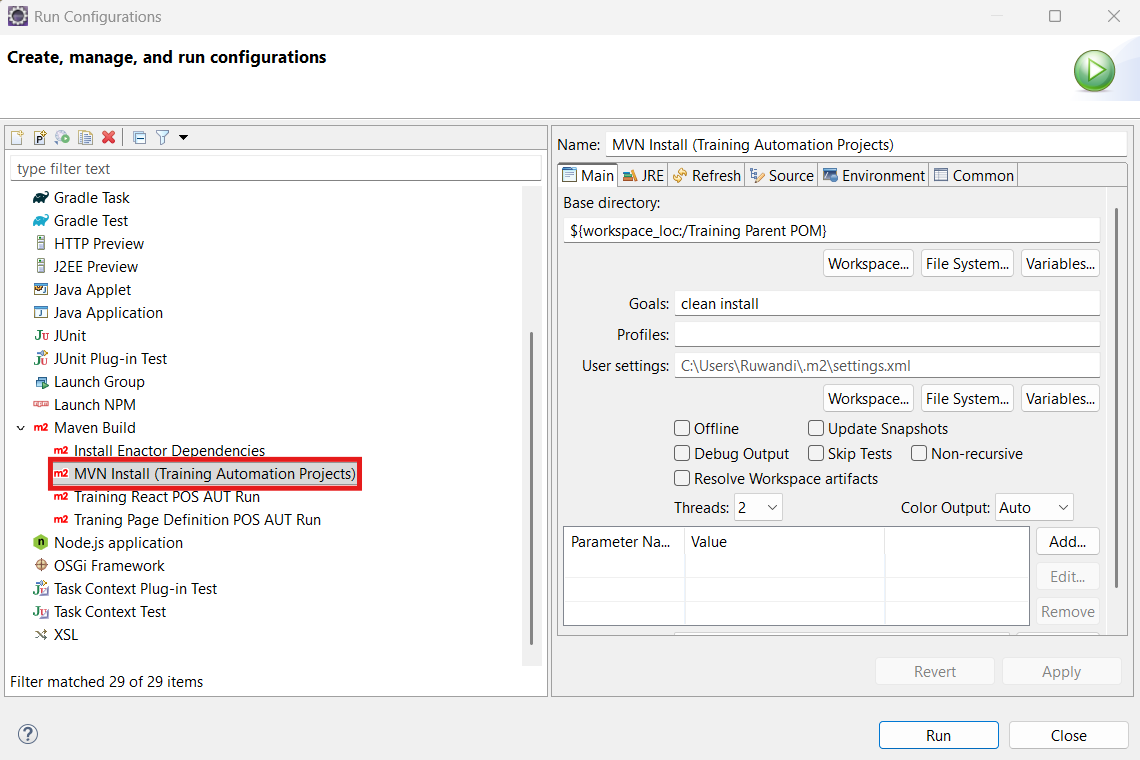The image size is (1140, 760).
Task: Click the Add parameter button
Action: (x=1067, y=542)
